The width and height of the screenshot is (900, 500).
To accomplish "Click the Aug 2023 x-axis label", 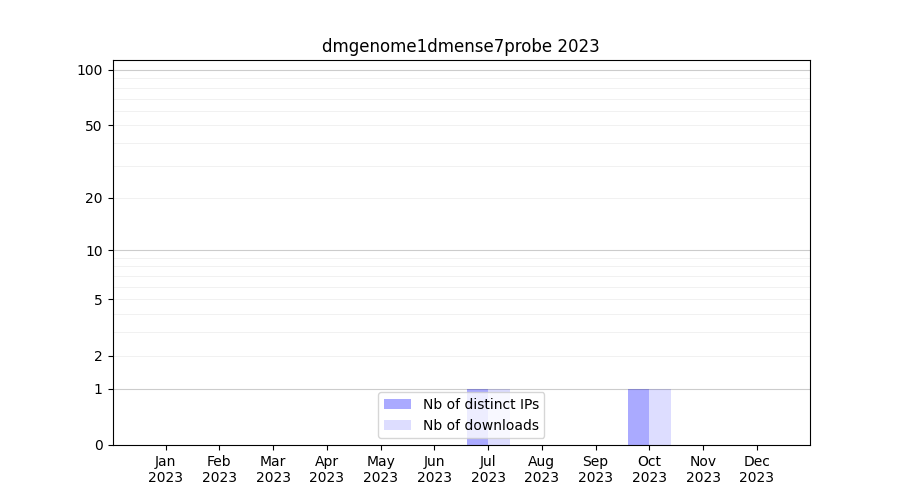I will 541,469.
